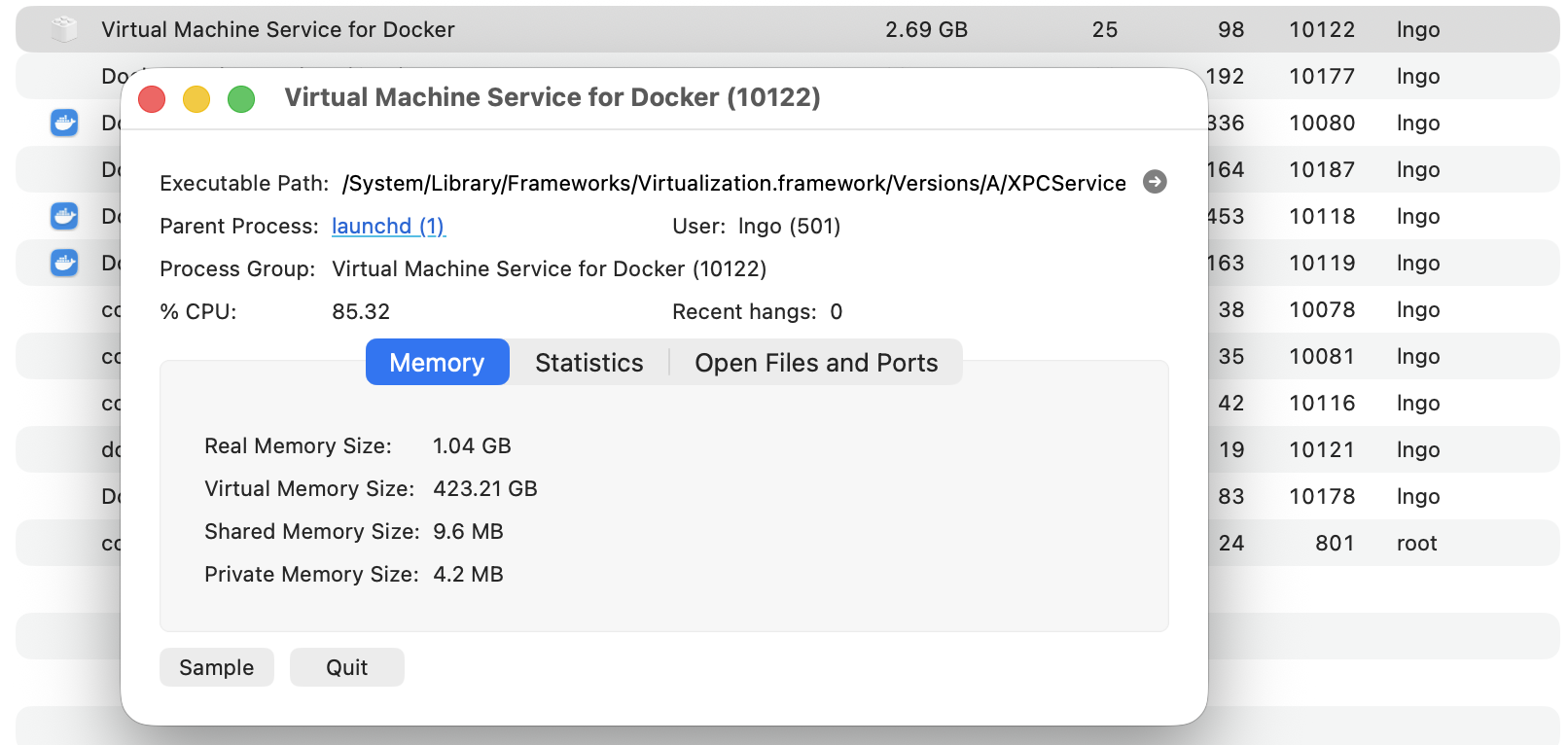Zoom the info window using green button
This screenshot has height=745, width=1568.
(x=241, y=99)
